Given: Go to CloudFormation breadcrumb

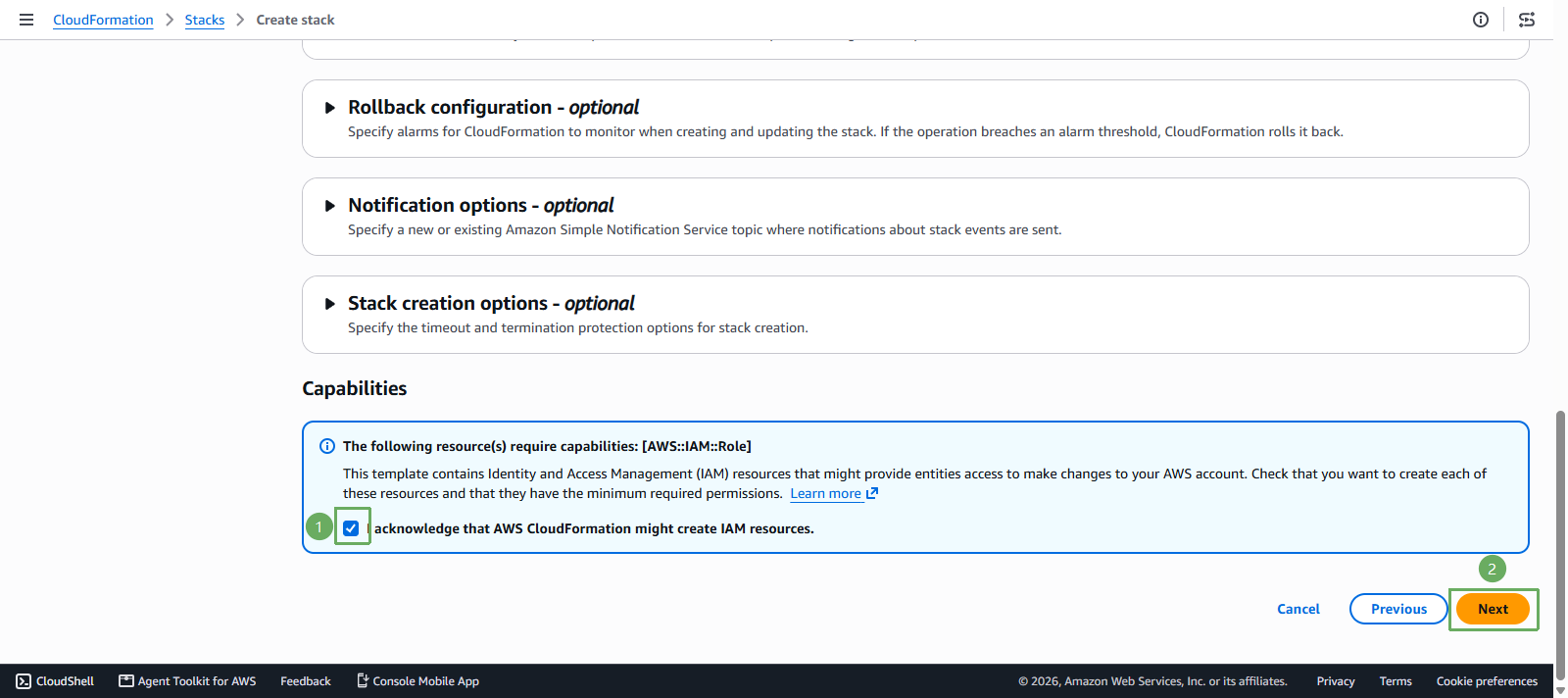Looking at the screenshot, I should pyautogui.click(x=103, y=20).
